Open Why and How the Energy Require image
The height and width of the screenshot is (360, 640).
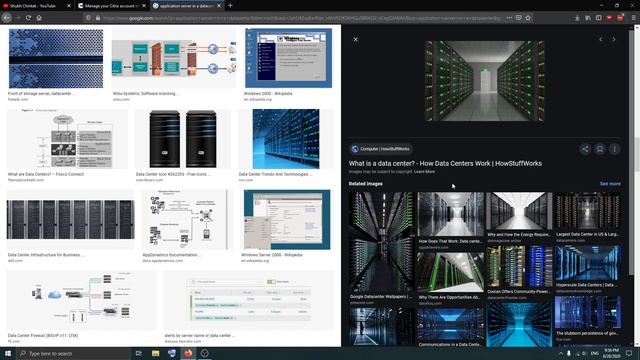click(519, 211)
